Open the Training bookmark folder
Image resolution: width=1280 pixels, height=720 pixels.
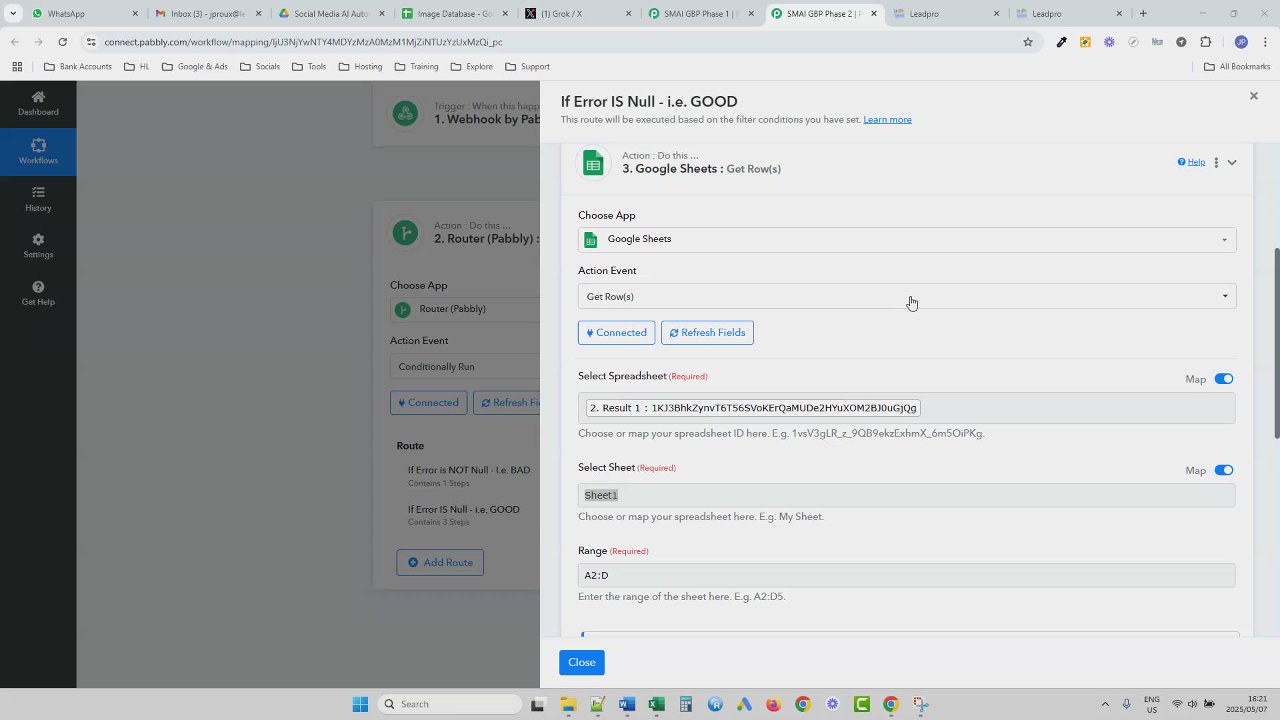point(416,67)
